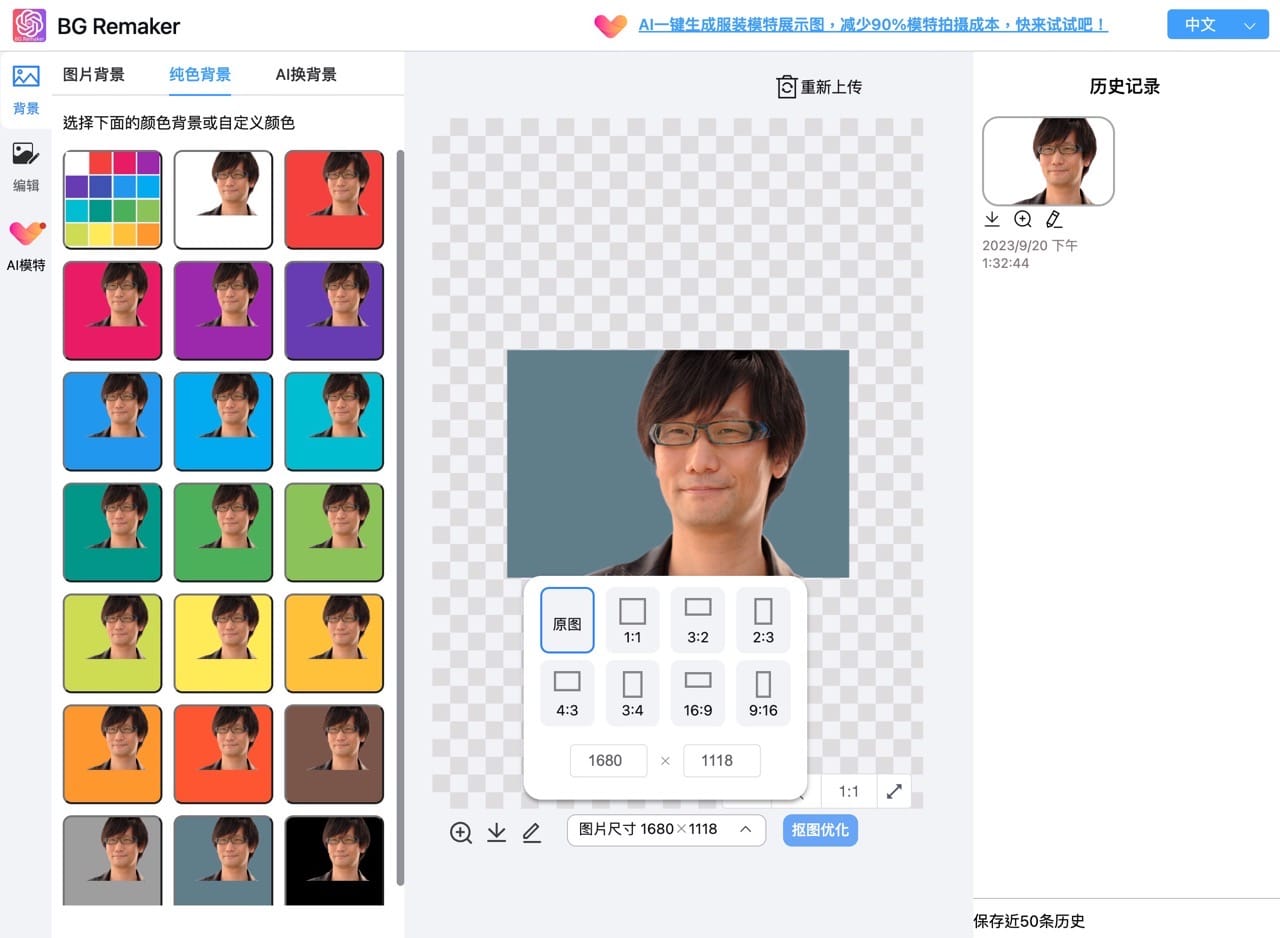Reset canvas zoom to 1:1
The height and width of the screenshot is (938, 1280).
click(849, 791)
